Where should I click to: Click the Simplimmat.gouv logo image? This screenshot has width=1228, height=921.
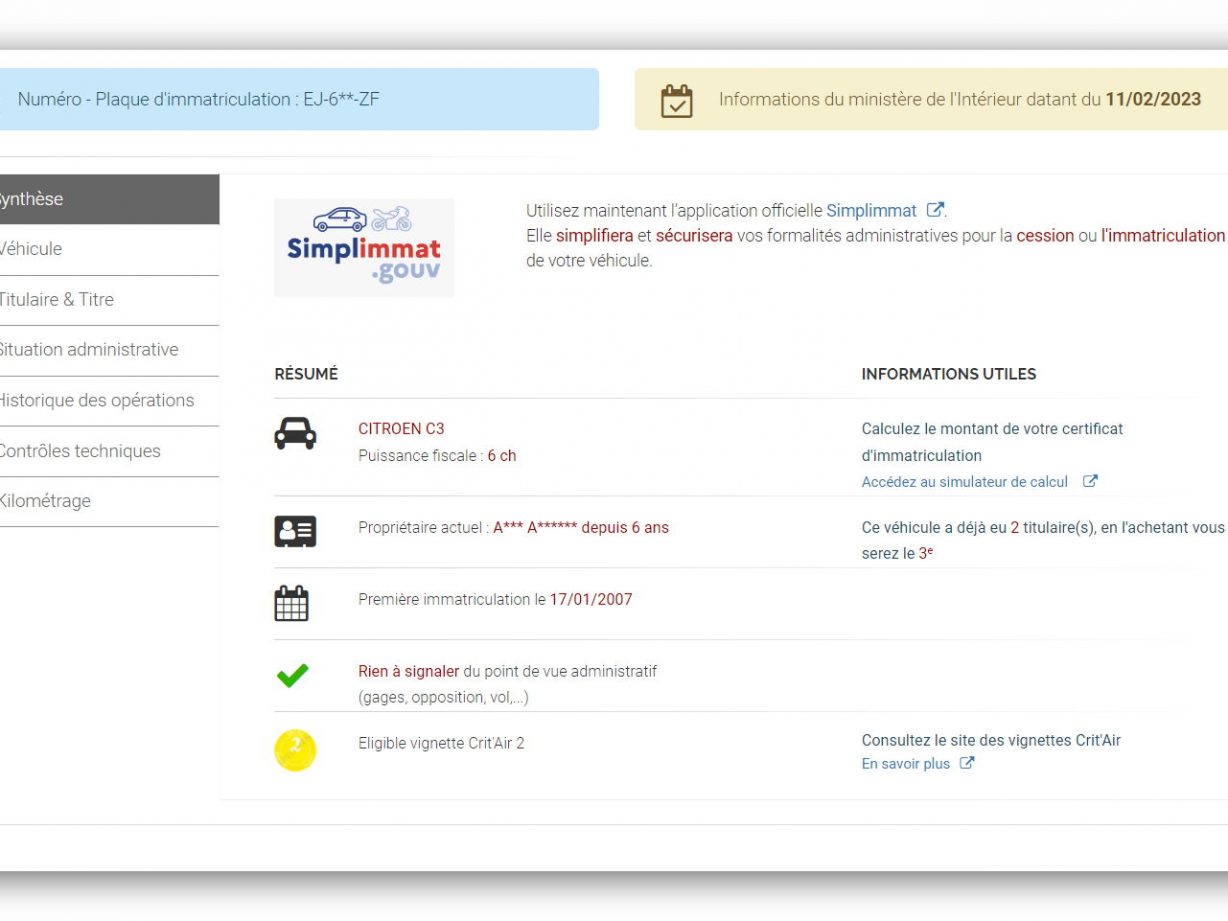tap(364, 247)
